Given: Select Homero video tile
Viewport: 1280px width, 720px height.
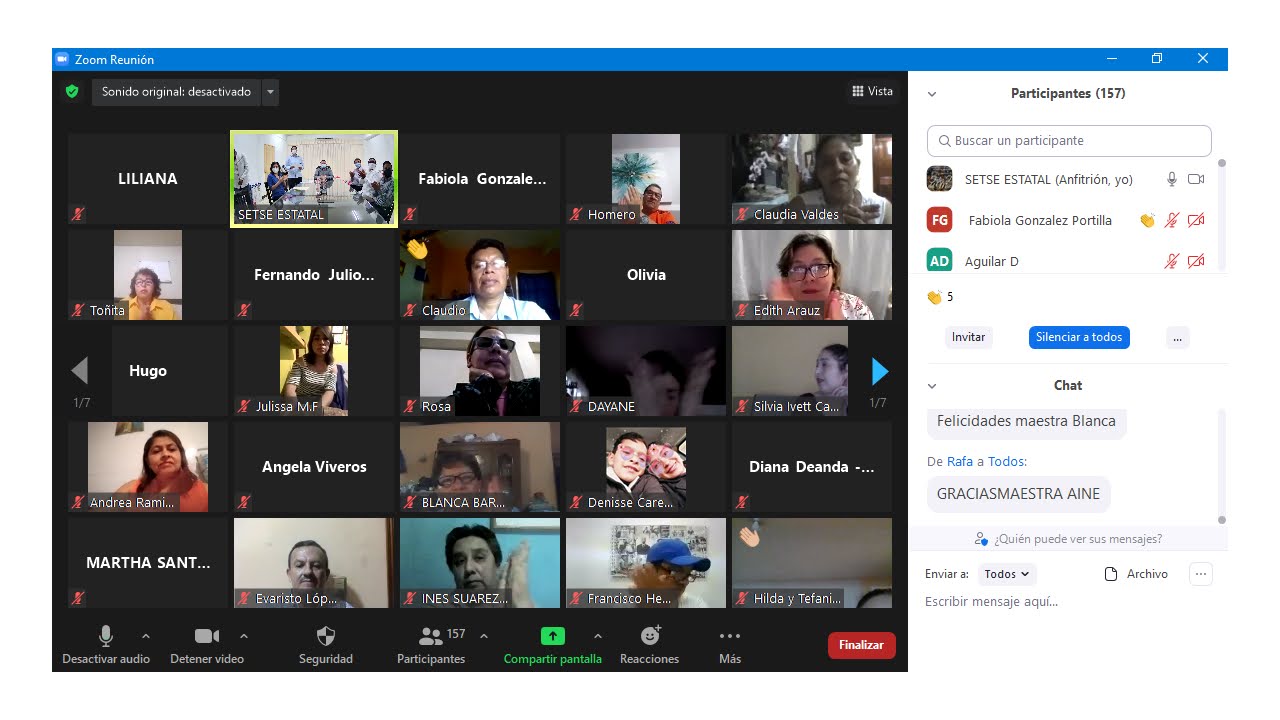Looking at the screenshot, I should click(x=646, y=179).
